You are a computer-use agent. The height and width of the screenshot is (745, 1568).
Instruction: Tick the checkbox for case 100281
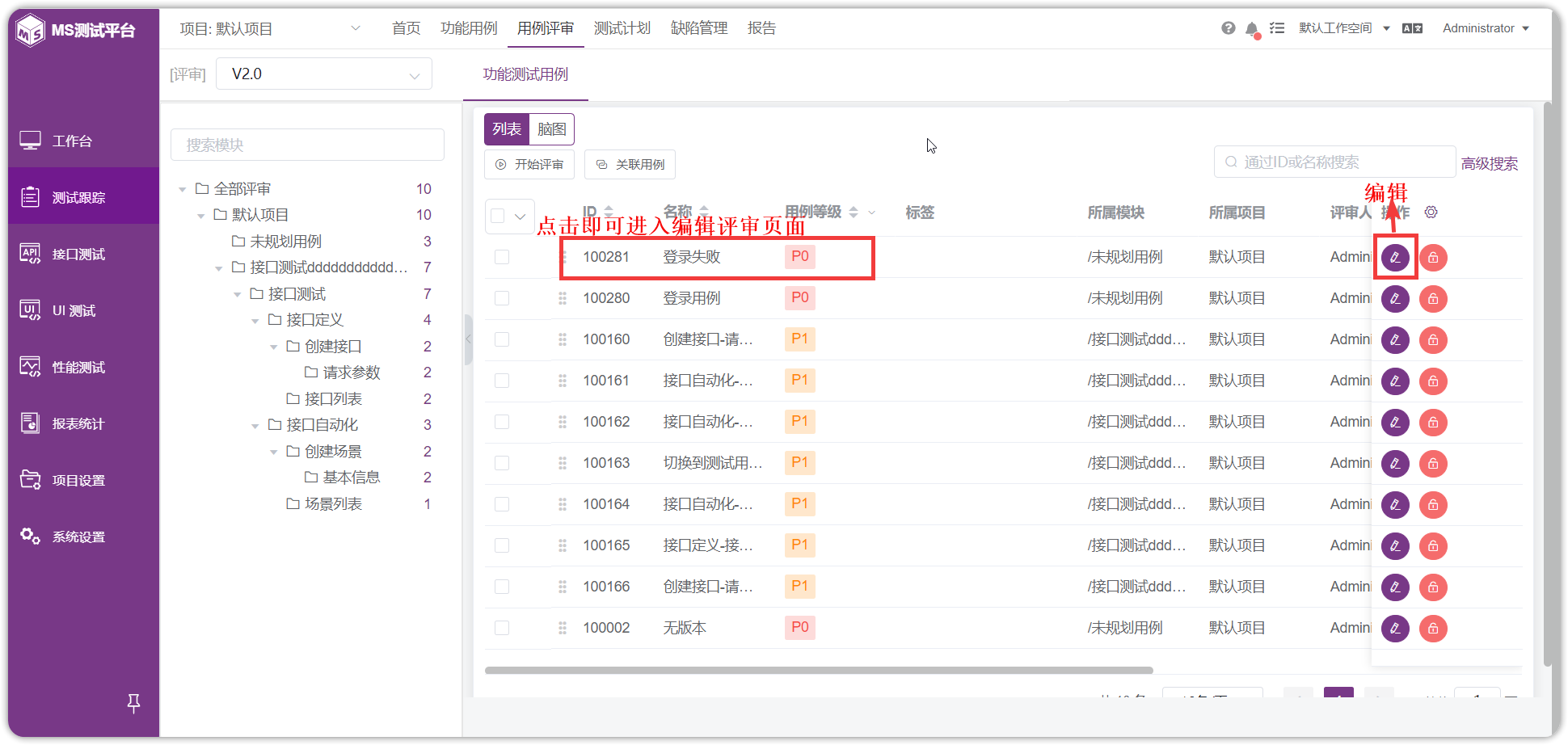(x=502, y=257)
